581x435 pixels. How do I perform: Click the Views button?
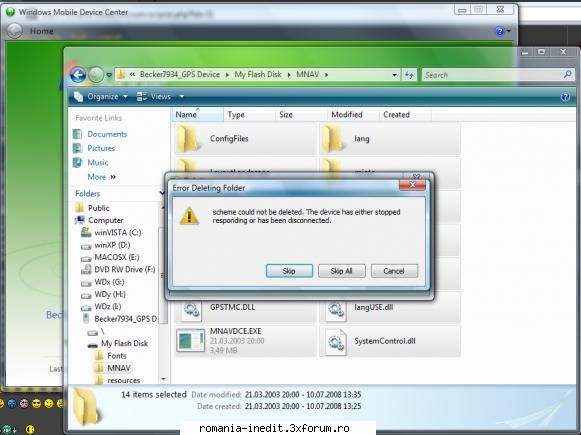tap(154, 97)
